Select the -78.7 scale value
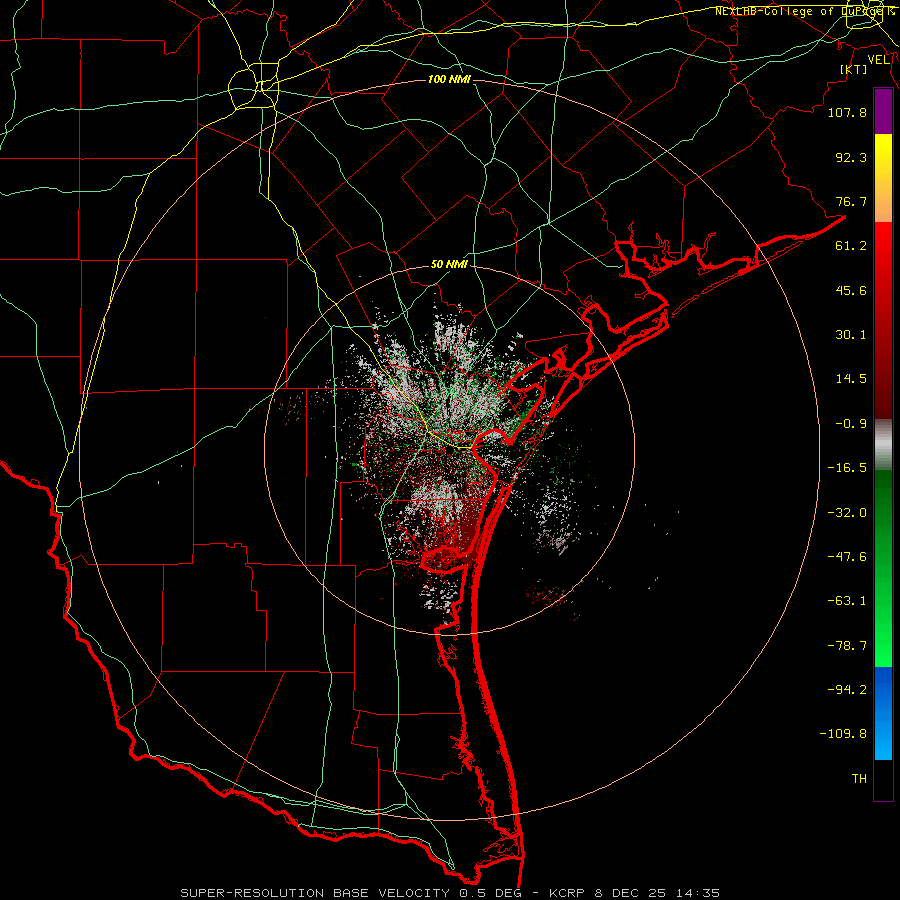The image size is (900, 900). (847, 646)
